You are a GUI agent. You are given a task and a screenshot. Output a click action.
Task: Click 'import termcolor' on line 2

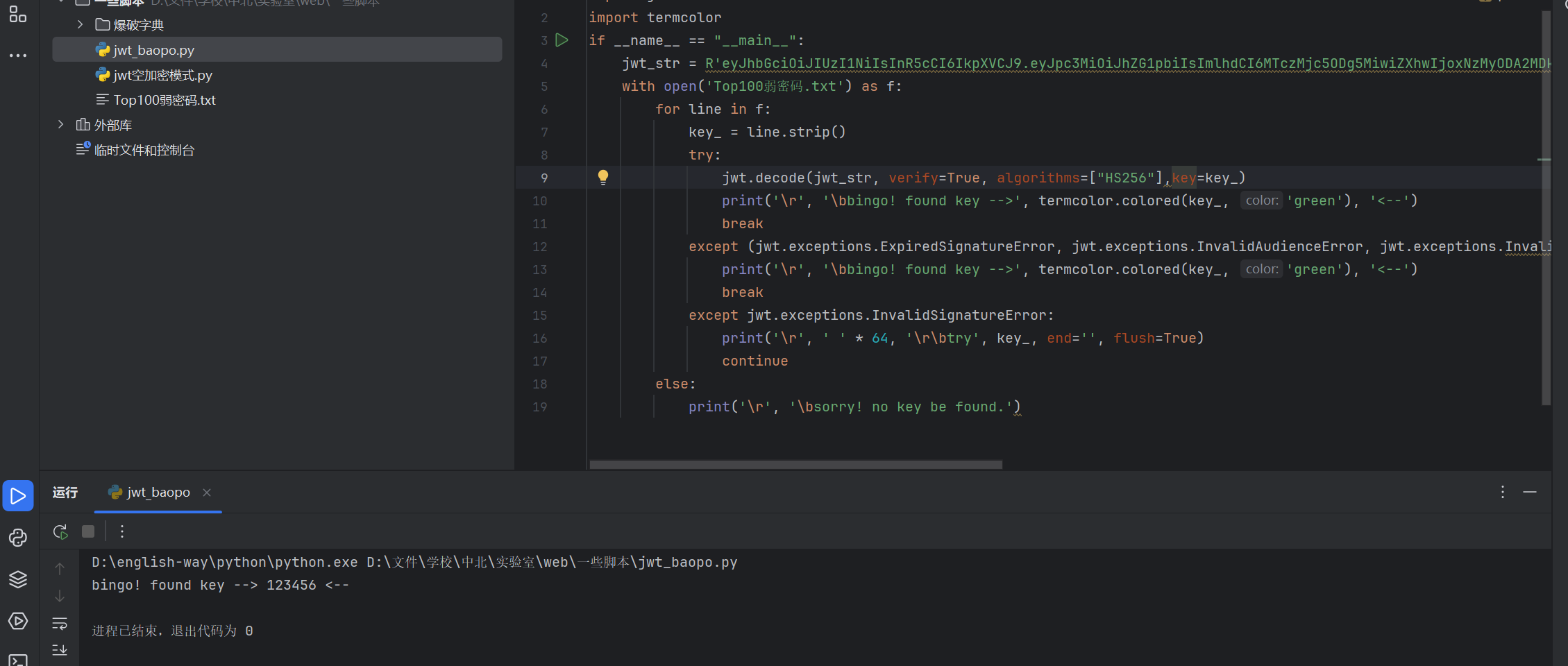655,17
